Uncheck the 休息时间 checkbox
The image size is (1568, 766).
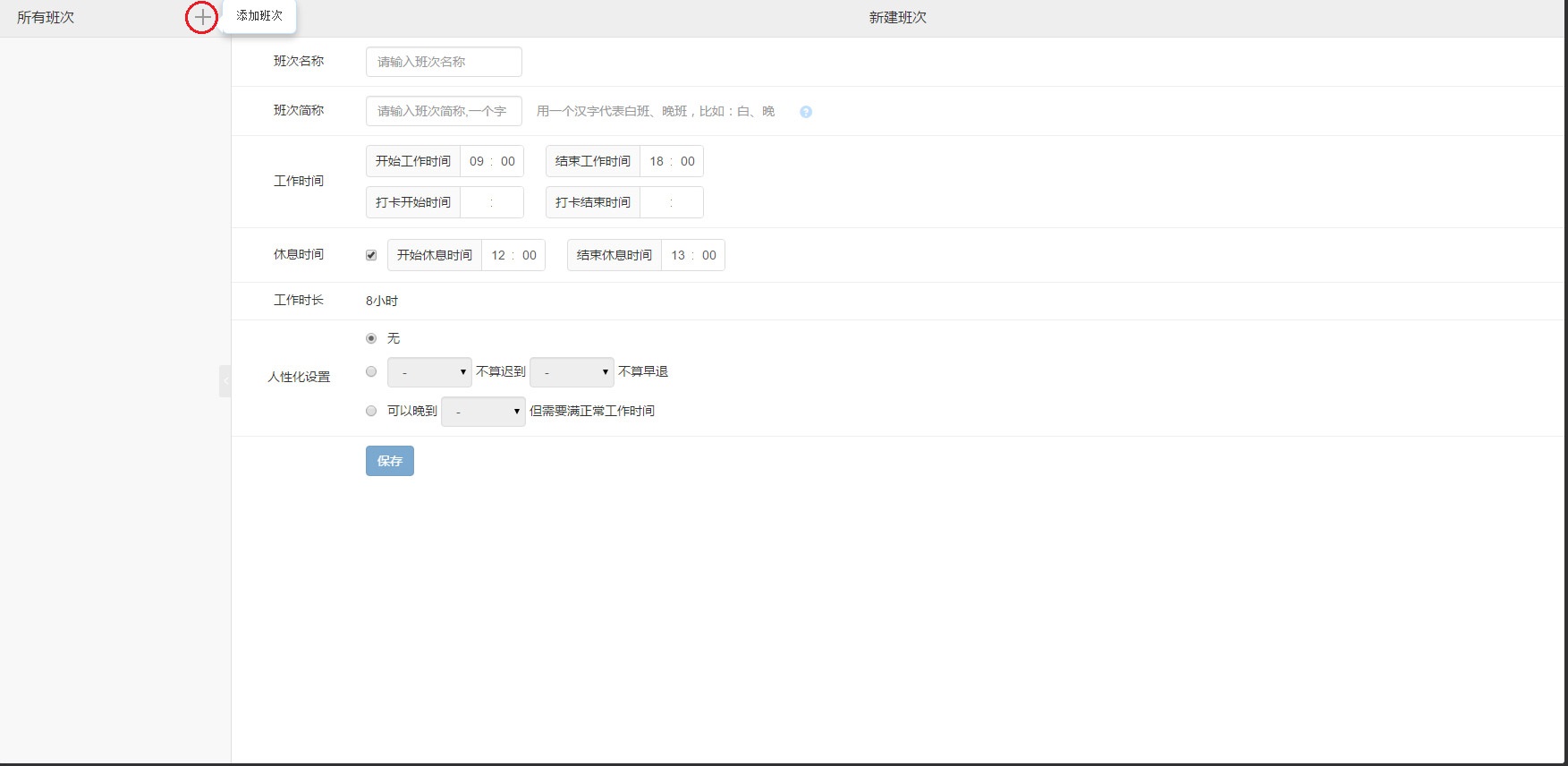pos(371,255)
